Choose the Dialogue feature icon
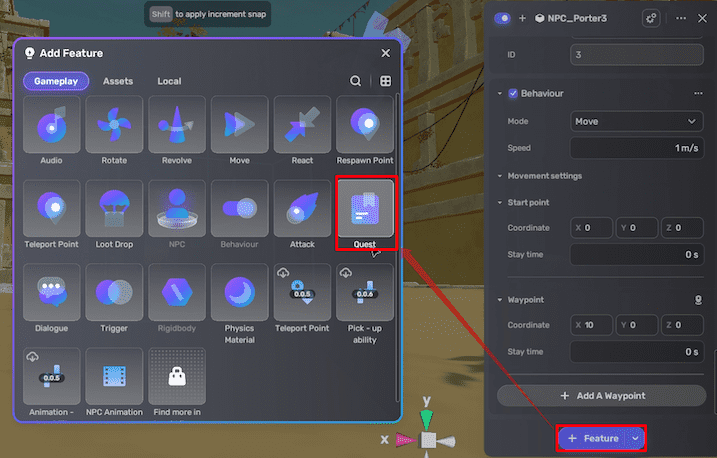Viewport: 717px width, 458px height. (51, 293)
